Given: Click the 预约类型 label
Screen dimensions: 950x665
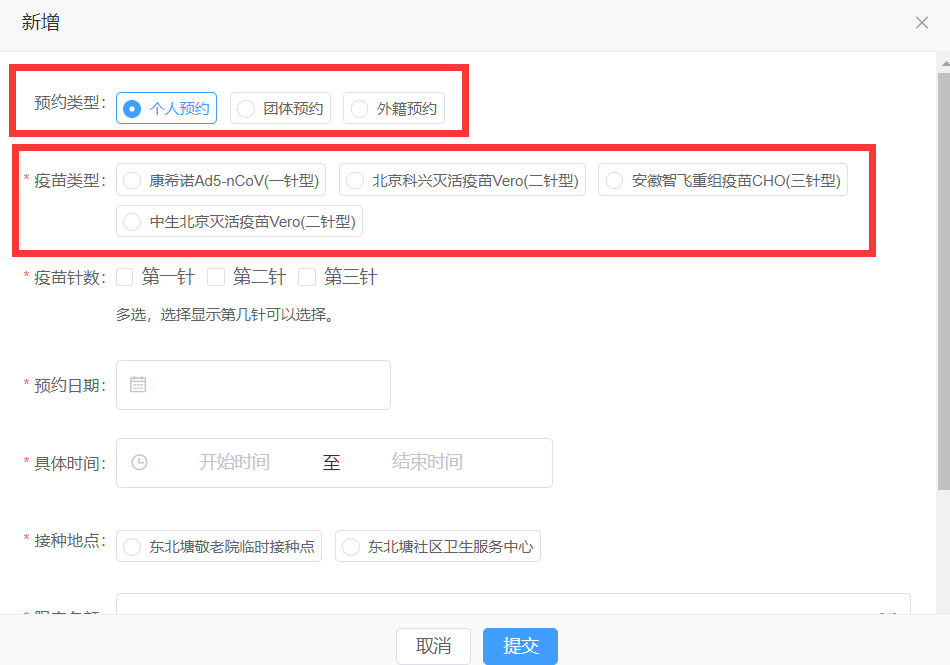Looking at the screenshot, I should coord(70,102).
